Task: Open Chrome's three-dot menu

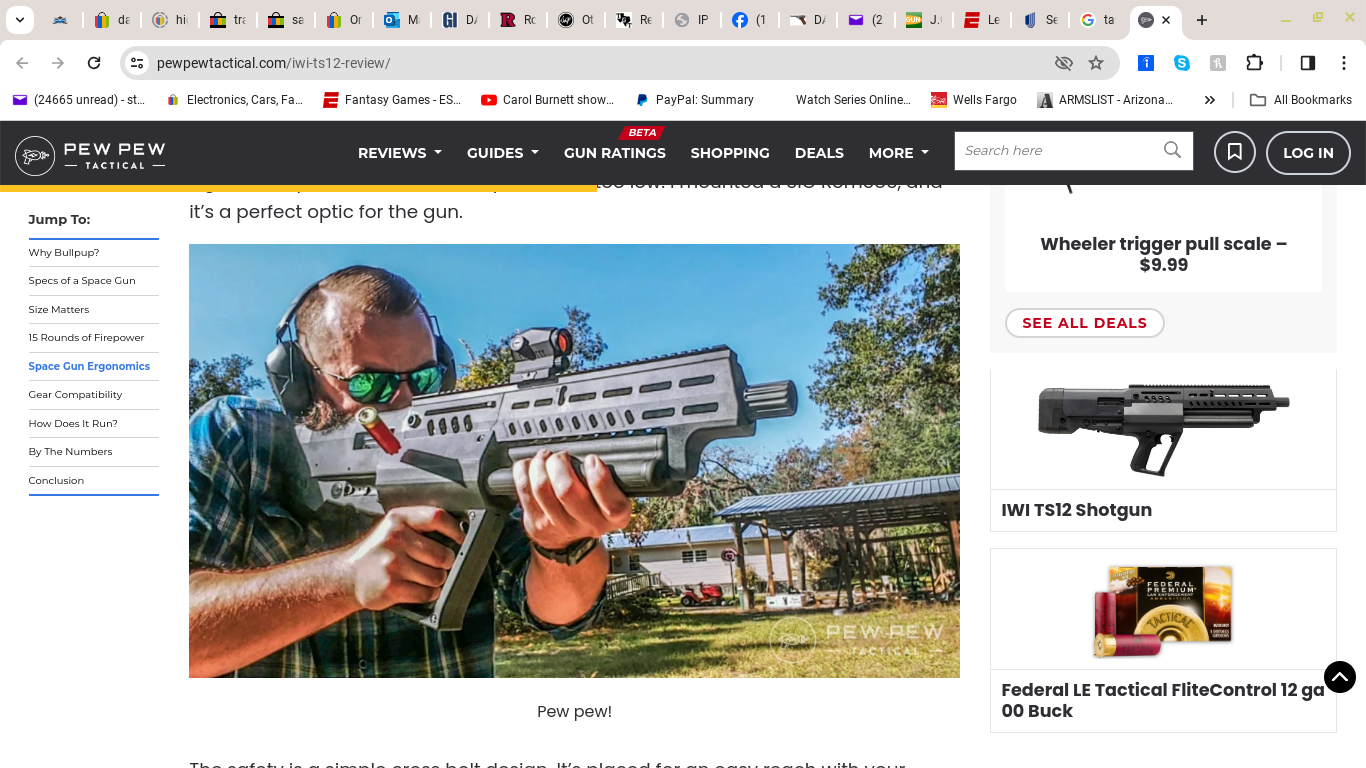Action: tap(1344, 63)
